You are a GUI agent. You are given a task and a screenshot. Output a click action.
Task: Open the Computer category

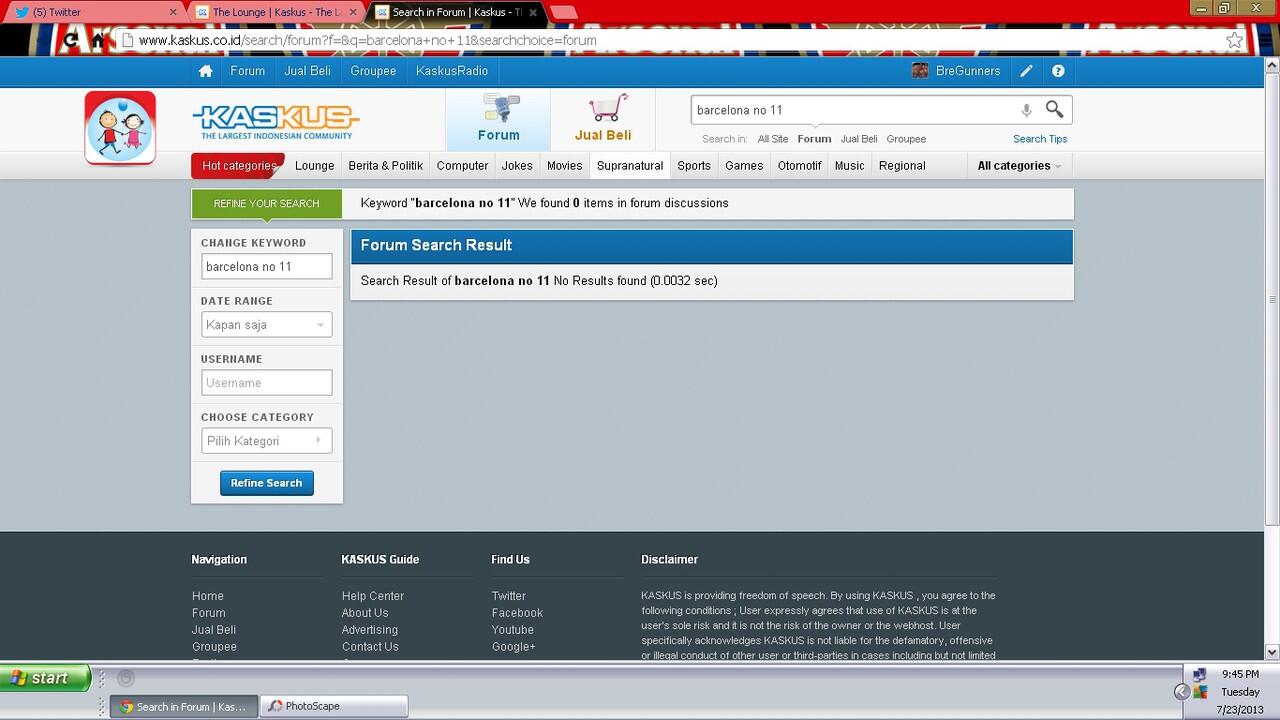click(x=462, y=166)
